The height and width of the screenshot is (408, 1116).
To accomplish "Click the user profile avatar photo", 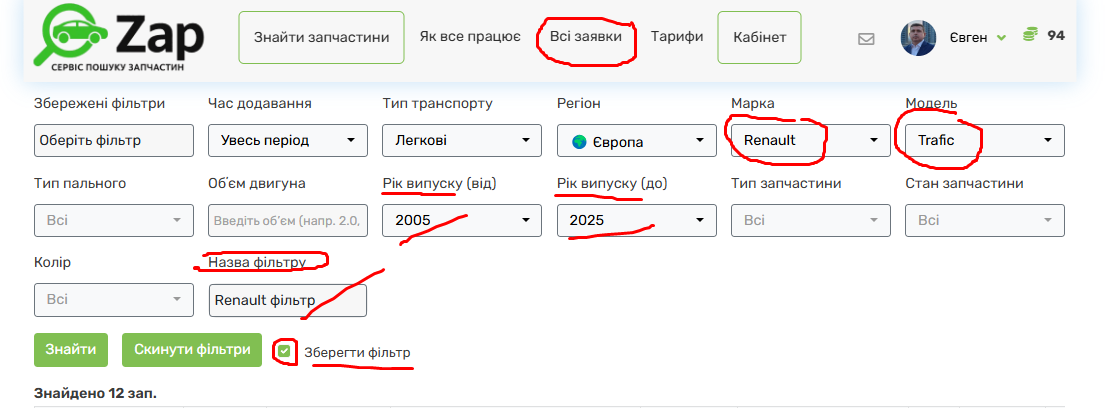I will tap(918, 37).
